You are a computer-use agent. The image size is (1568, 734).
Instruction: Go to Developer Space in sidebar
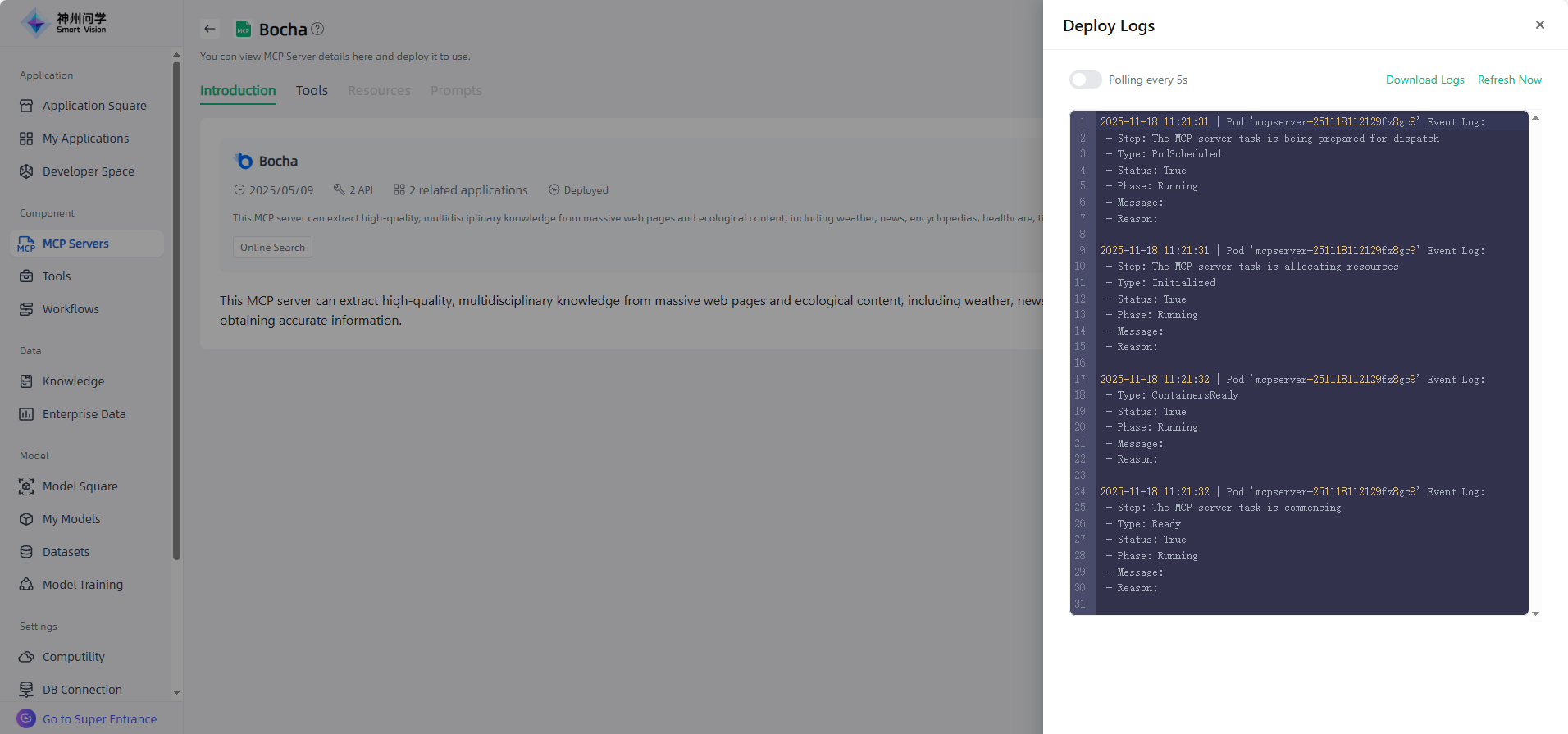point(88,171)
